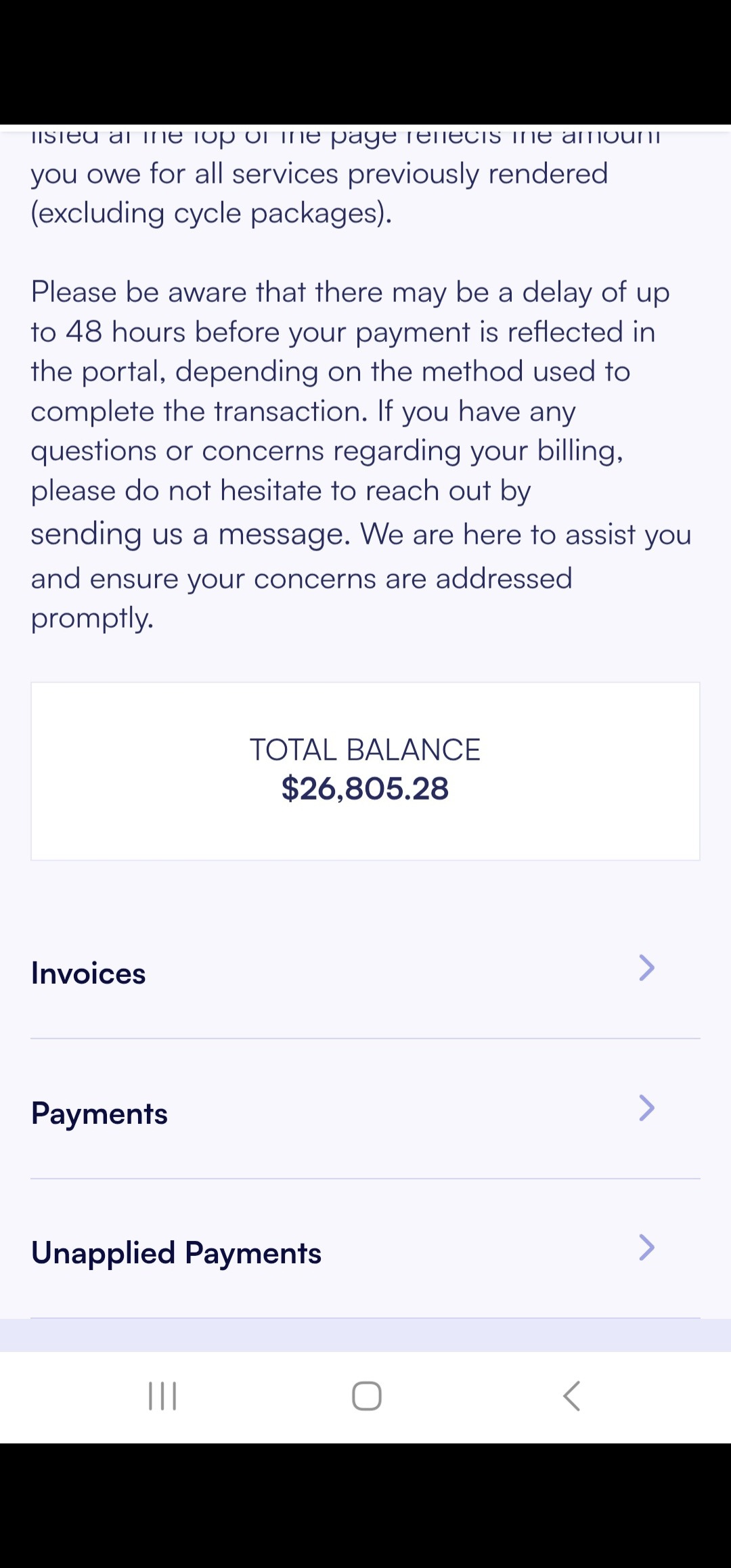This screenshot has height=1568, width=731.
Task: Select the Unapplied Payments row label
Action: (176, 1253)
